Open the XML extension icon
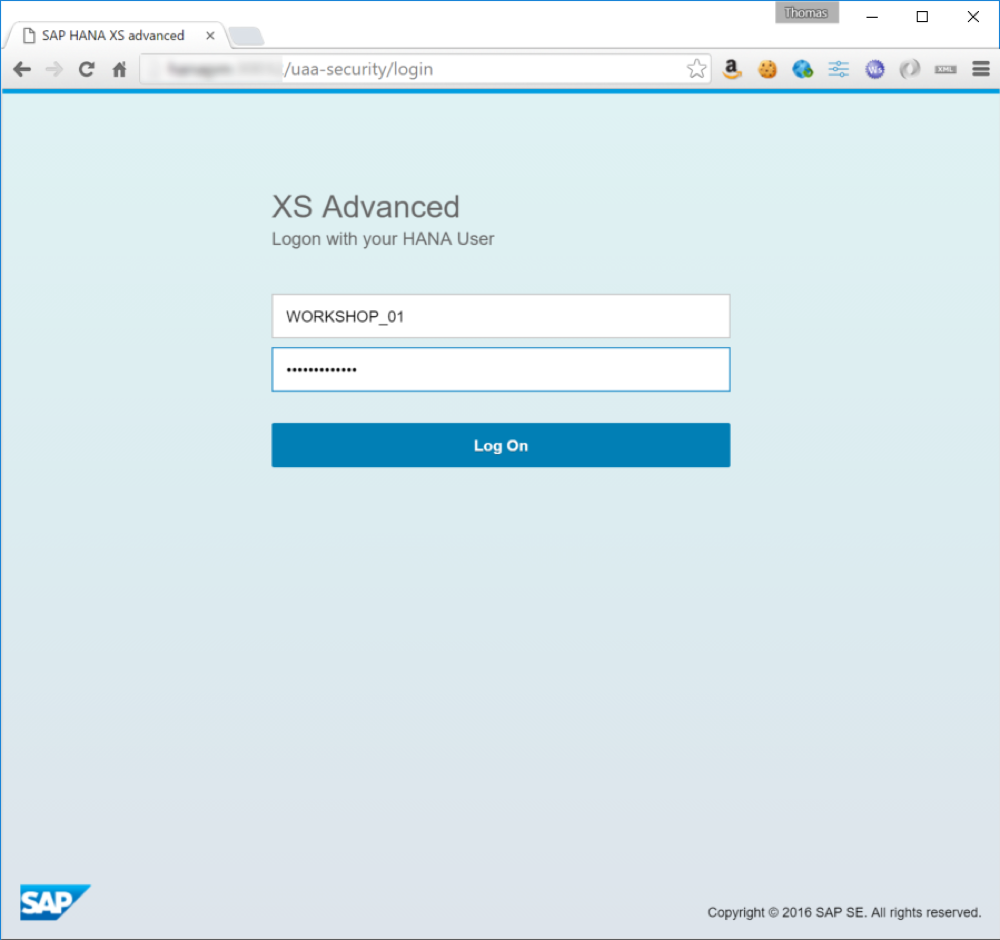Screen dimensions: 1000x940 (x=945, y=69)
